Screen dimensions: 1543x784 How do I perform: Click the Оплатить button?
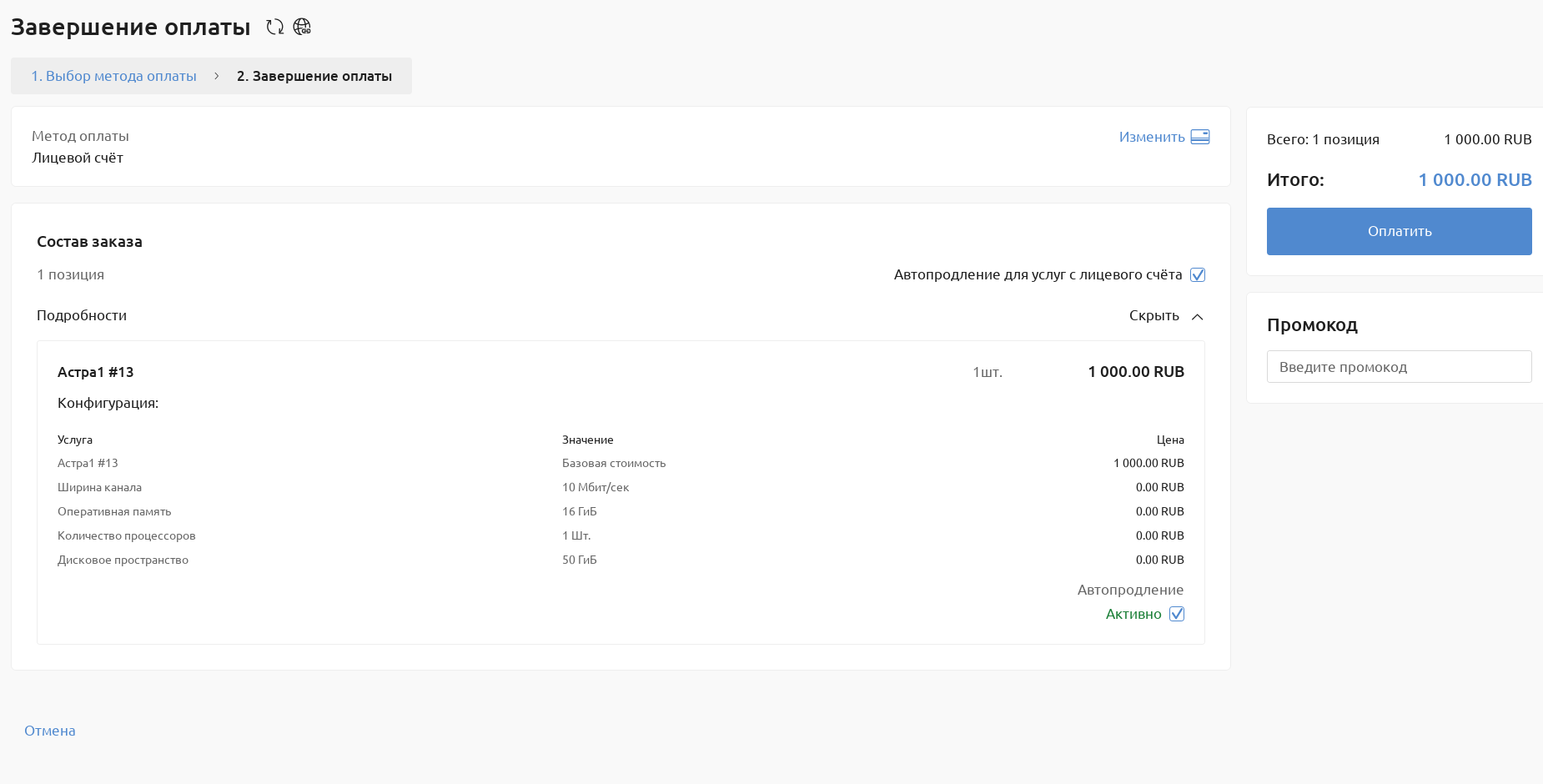[x=1399, y=231]
